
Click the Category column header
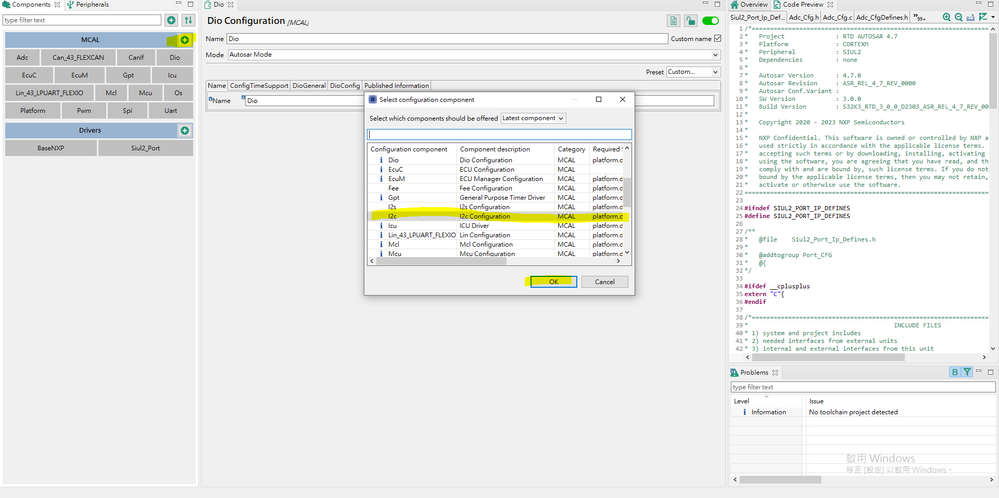571,149
